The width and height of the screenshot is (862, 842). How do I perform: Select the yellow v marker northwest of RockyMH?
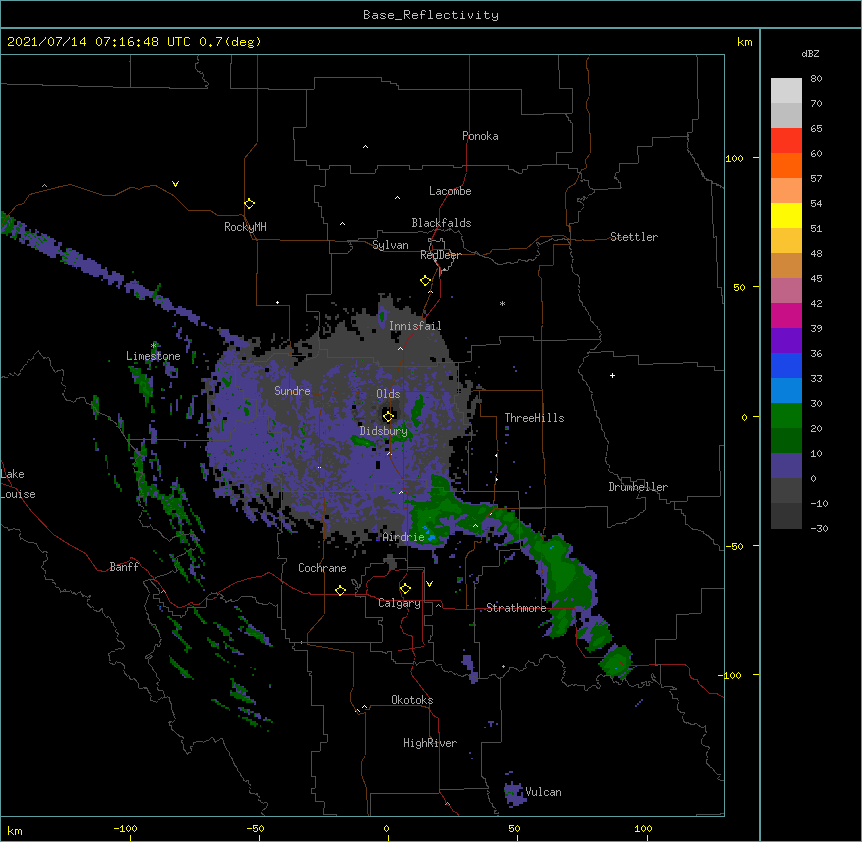[175, 184]
